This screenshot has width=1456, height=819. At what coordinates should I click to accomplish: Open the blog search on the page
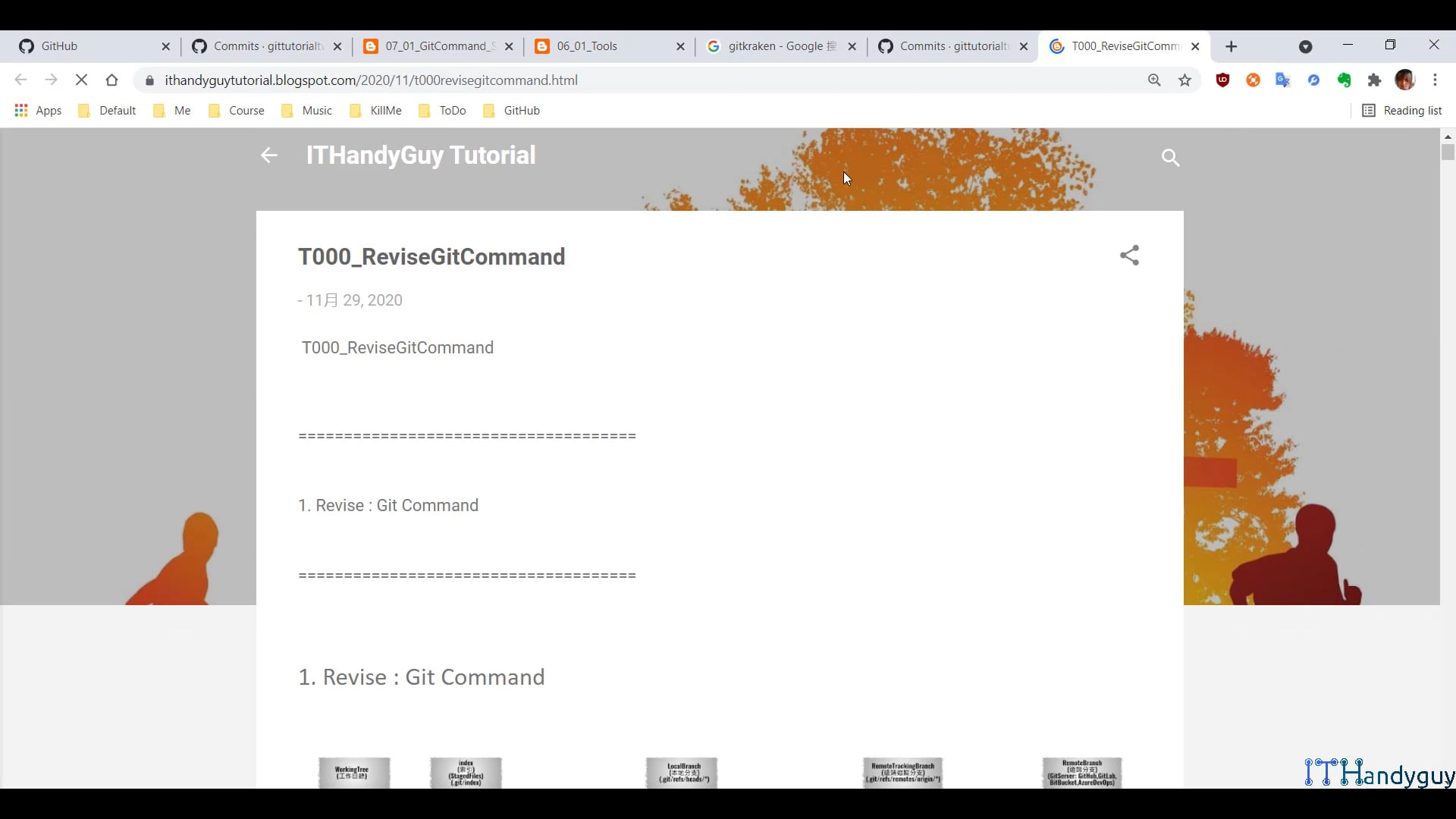pos(1170,158)
